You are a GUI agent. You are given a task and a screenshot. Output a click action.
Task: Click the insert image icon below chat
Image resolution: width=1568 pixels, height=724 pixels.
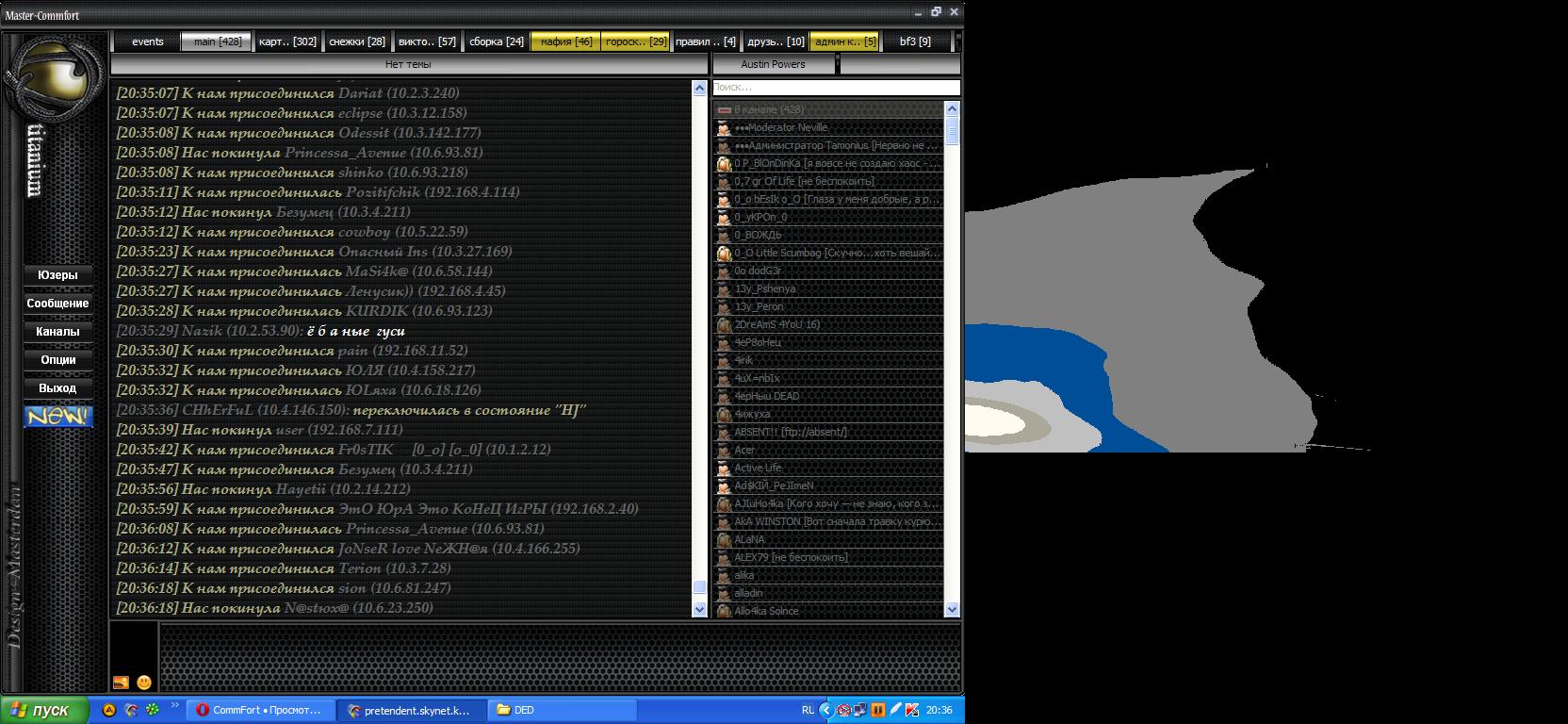(121, 682)
